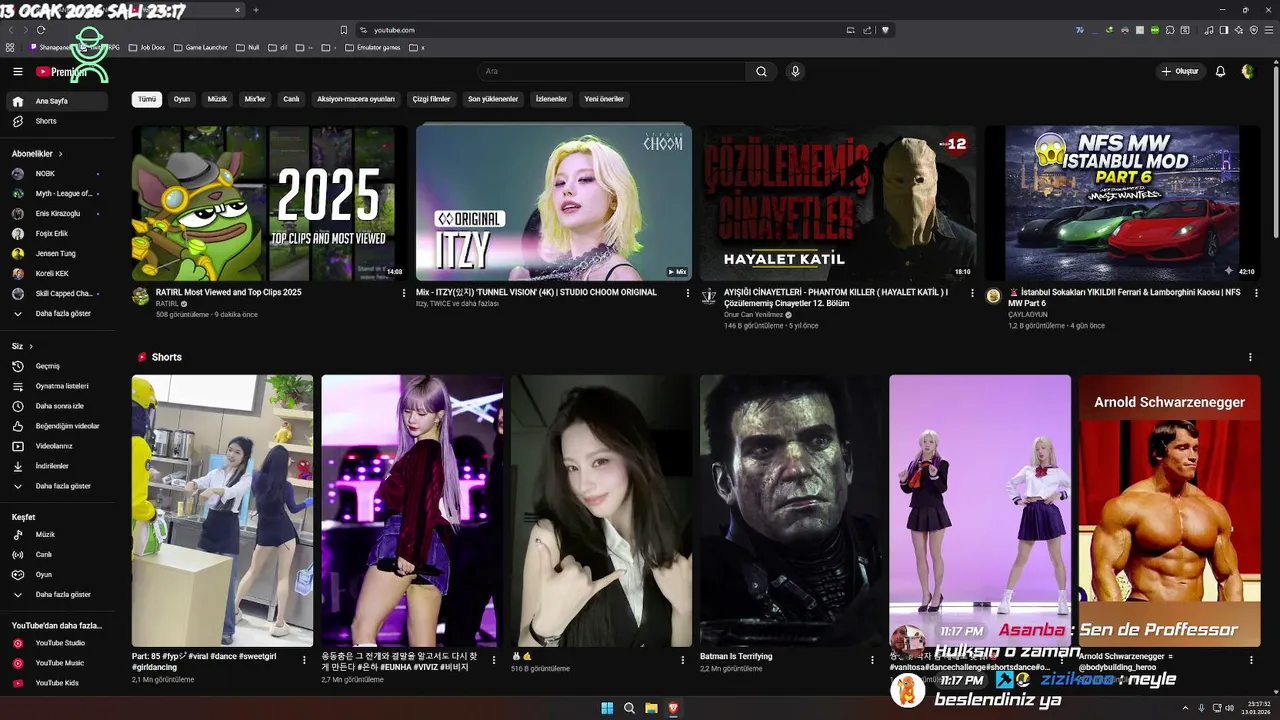The width and height of the screenshot is (1280, 720).
Task: Open NOBK channel subscription
Action: [x=58, y=174]
